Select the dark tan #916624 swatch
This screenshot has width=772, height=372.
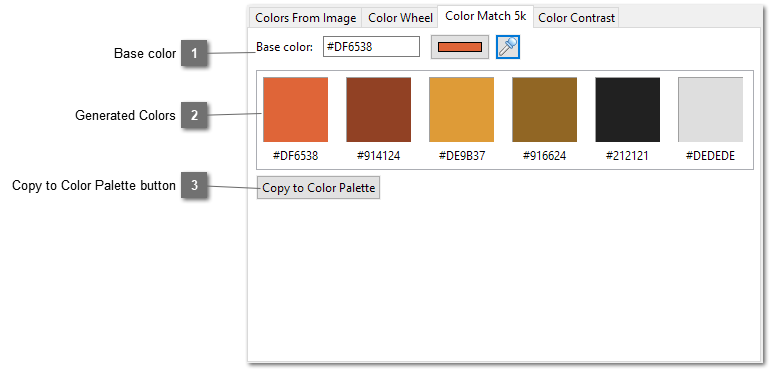coord(545,109)
